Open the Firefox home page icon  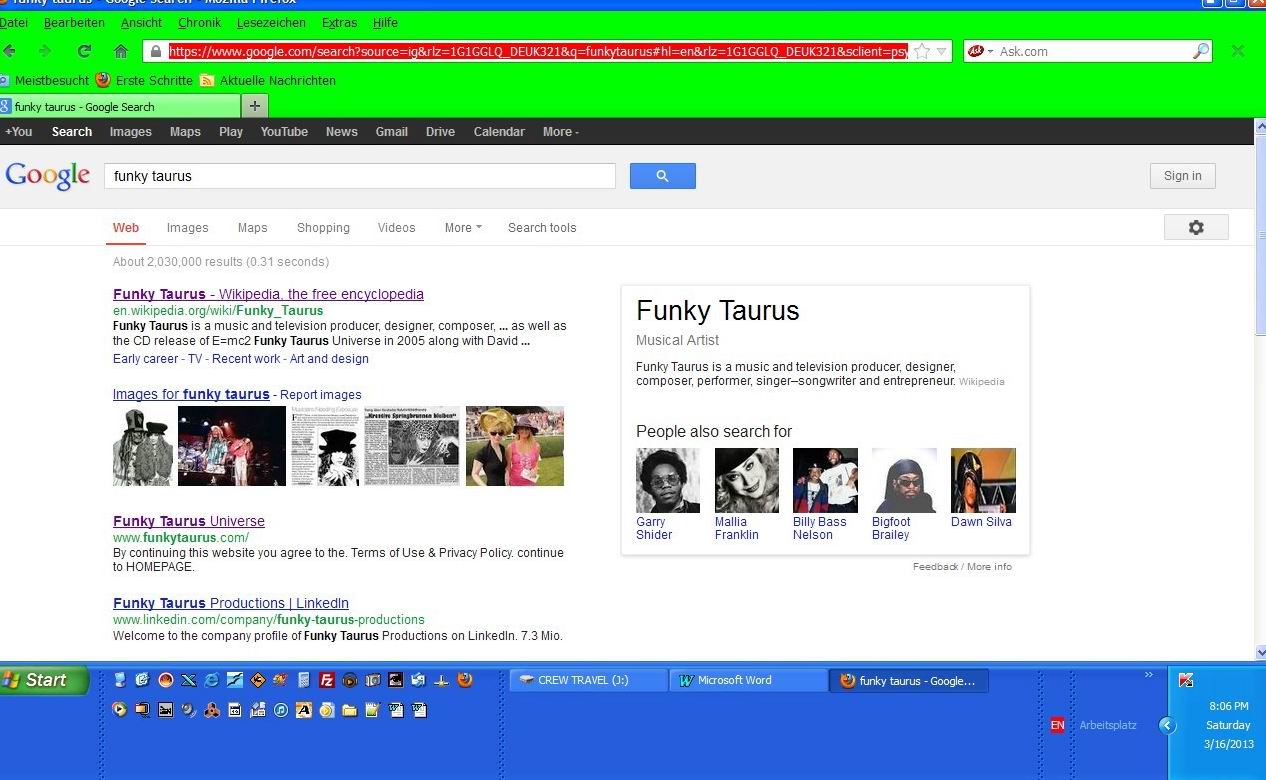pos(121,51)
